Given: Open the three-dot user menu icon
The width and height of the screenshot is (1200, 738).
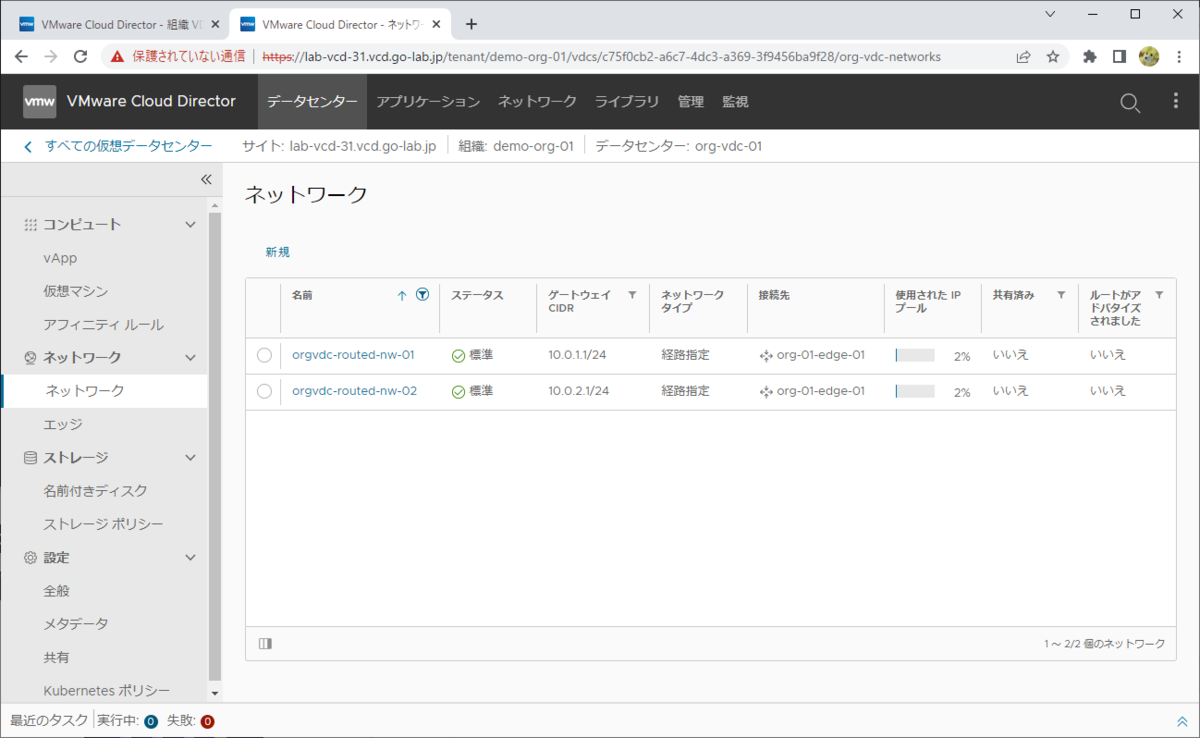Looking at the screenshot, I should point(1176,101).
